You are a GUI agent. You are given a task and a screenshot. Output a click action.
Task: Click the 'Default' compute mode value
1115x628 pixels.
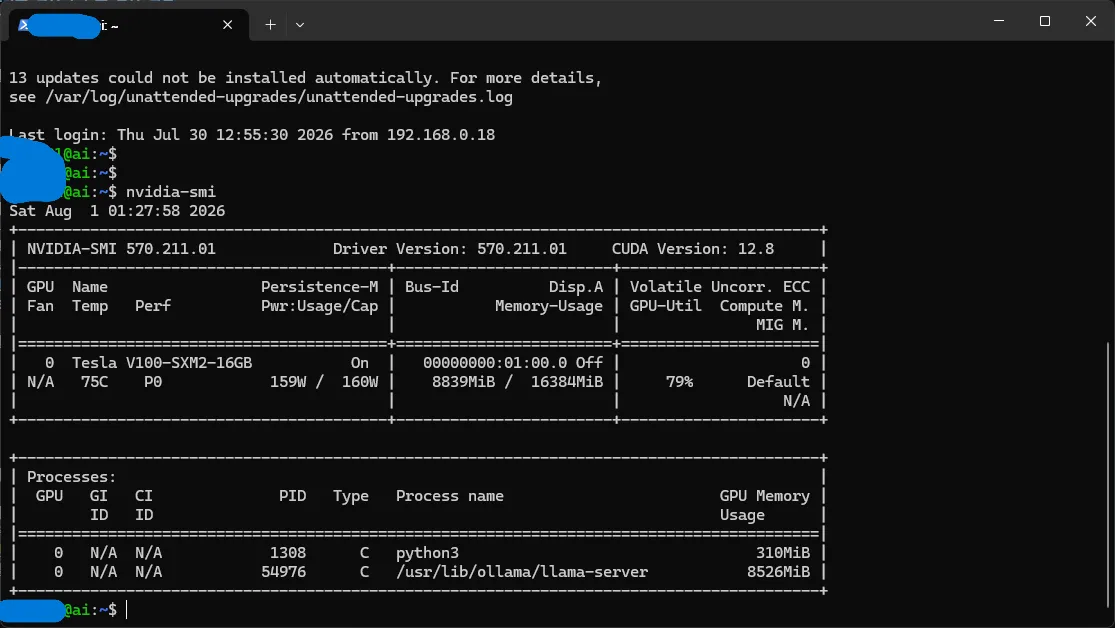tap(778, 382)
